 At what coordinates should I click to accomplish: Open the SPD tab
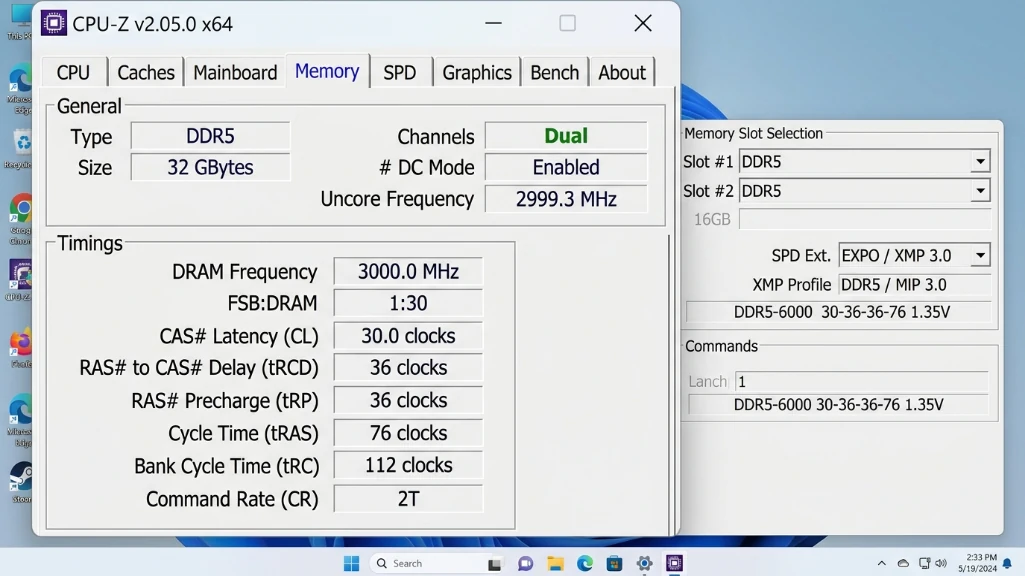399,72
